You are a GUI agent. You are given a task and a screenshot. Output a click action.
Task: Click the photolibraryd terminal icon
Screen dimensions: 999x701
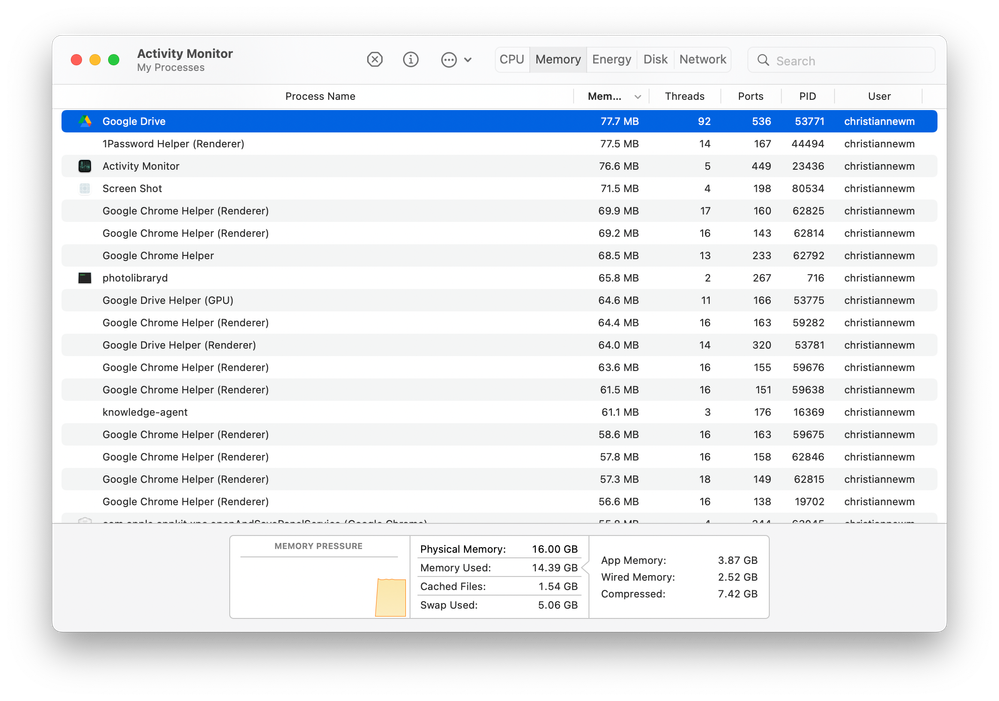[85, 278]
